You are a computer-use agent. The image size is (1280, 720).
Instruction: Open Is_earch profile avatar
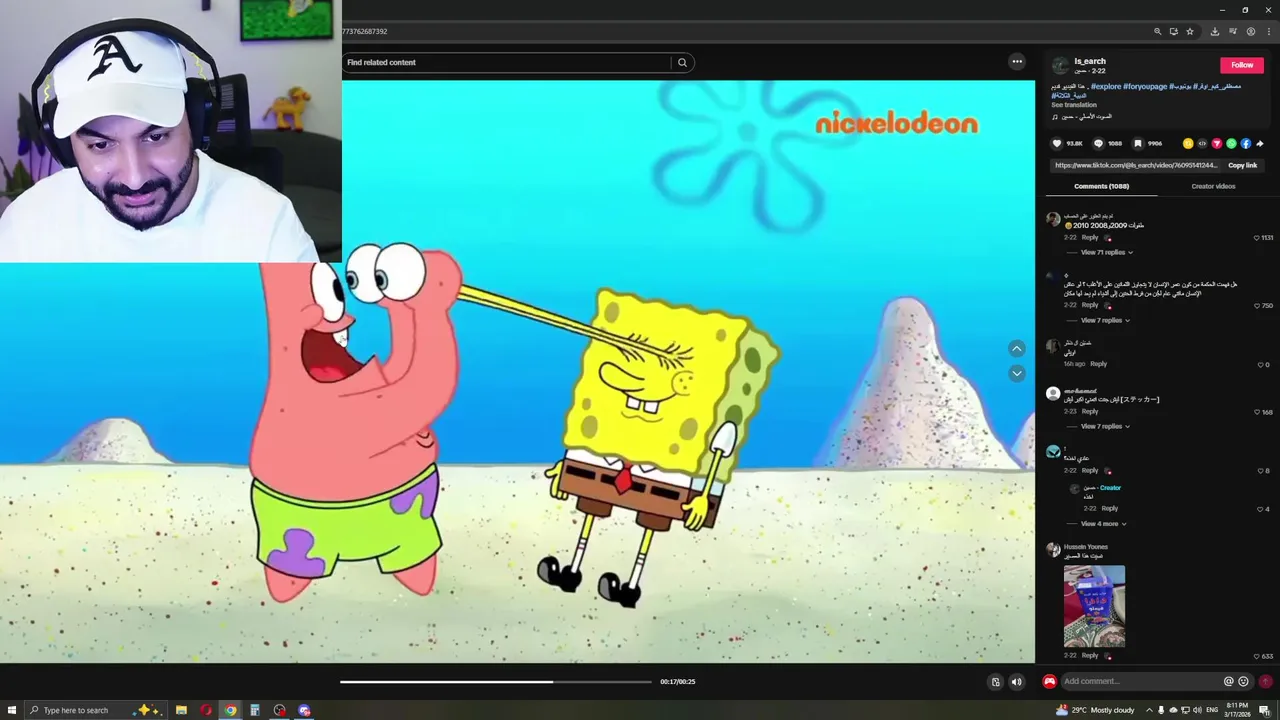click(1060, 65)
